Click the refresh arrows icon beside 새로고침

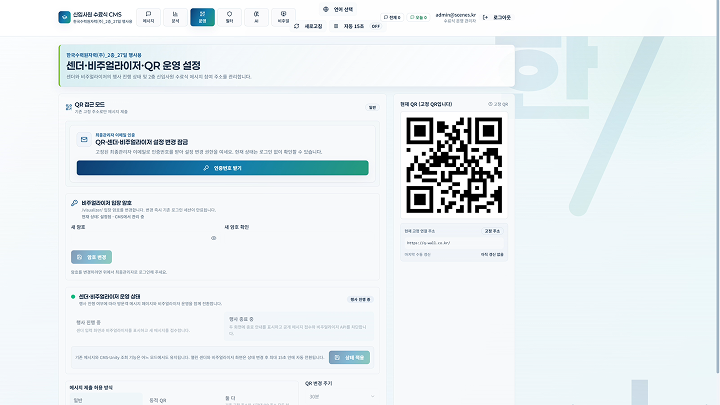297,26
